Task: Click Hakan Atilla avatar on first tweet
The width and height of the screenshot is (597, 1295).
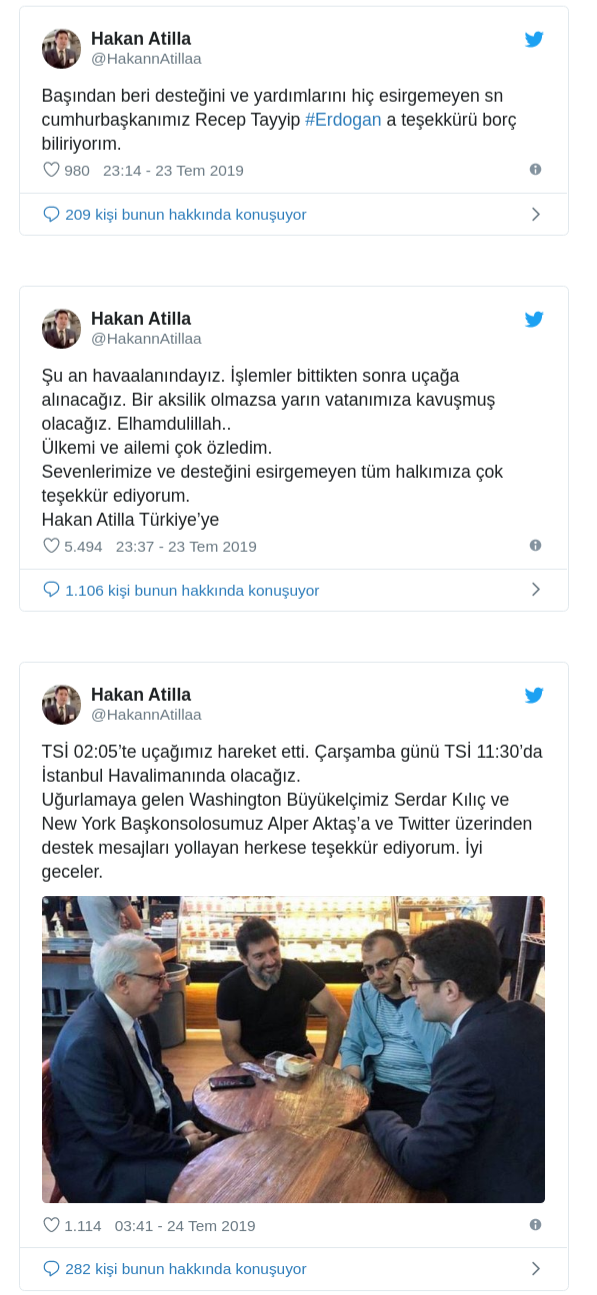Action: tap(61, 48)
